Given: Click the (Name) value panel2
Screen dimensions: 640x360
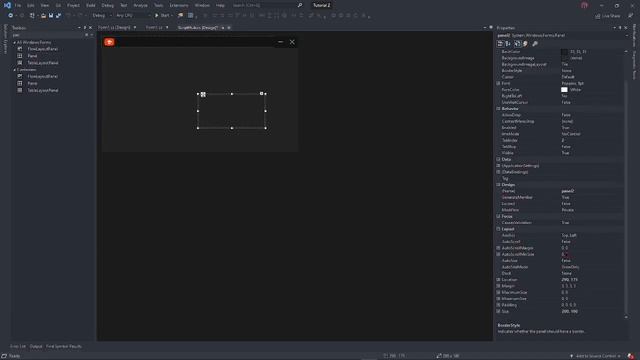Looking at the screenshot, I should [x=568, y=191].
